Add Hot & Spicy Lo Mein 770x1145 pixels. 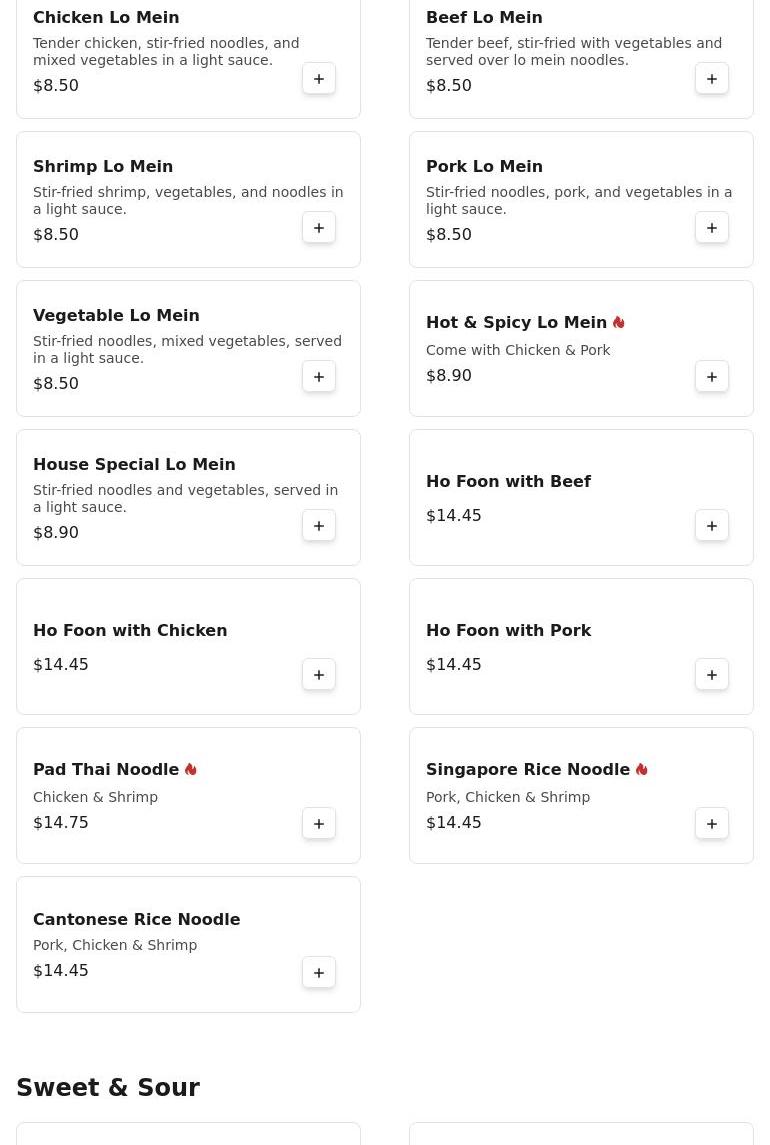tap(712, 377)
